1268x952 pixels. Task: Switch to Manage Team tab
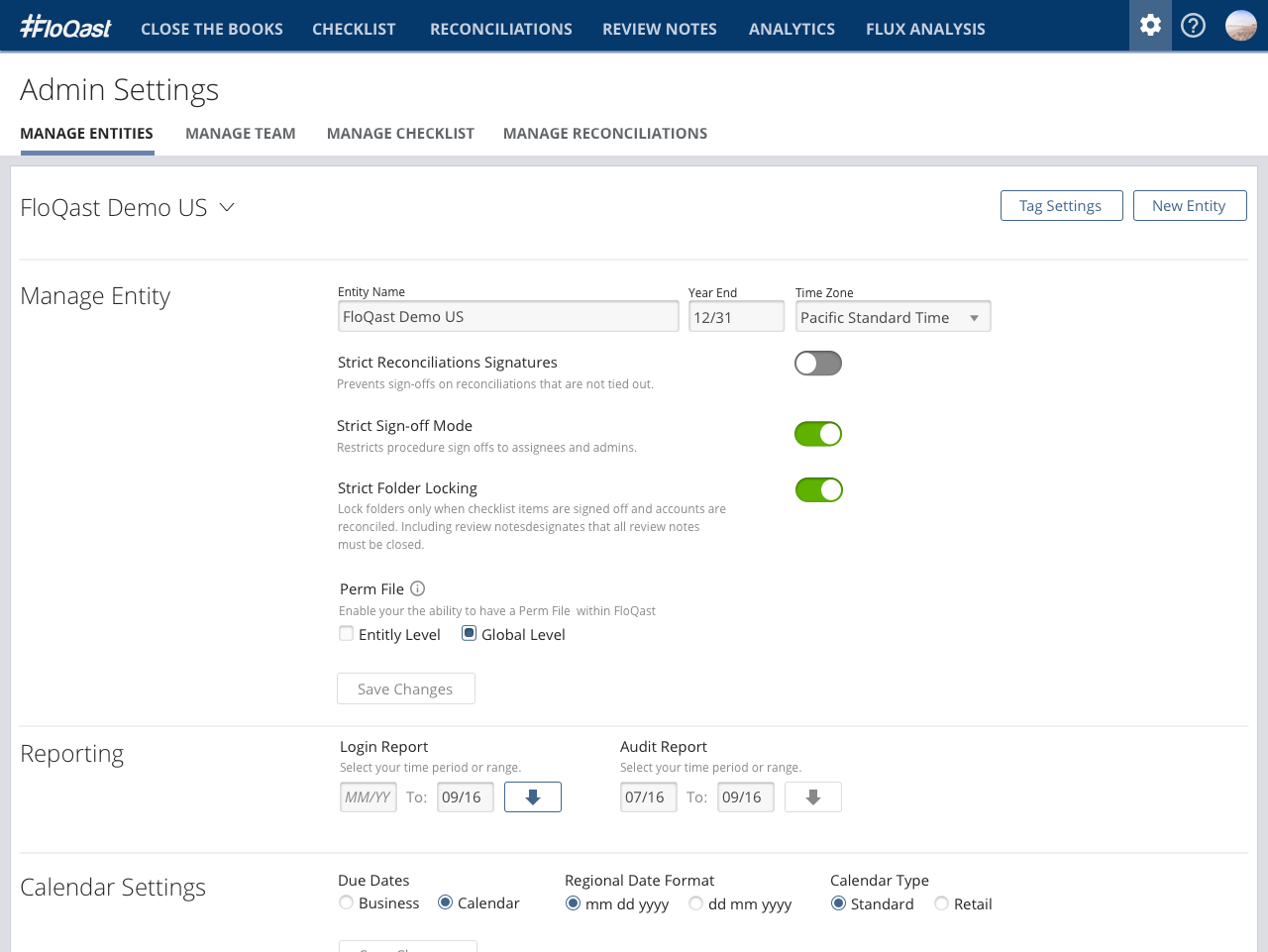pyautogui.click(x=241, y=134)
